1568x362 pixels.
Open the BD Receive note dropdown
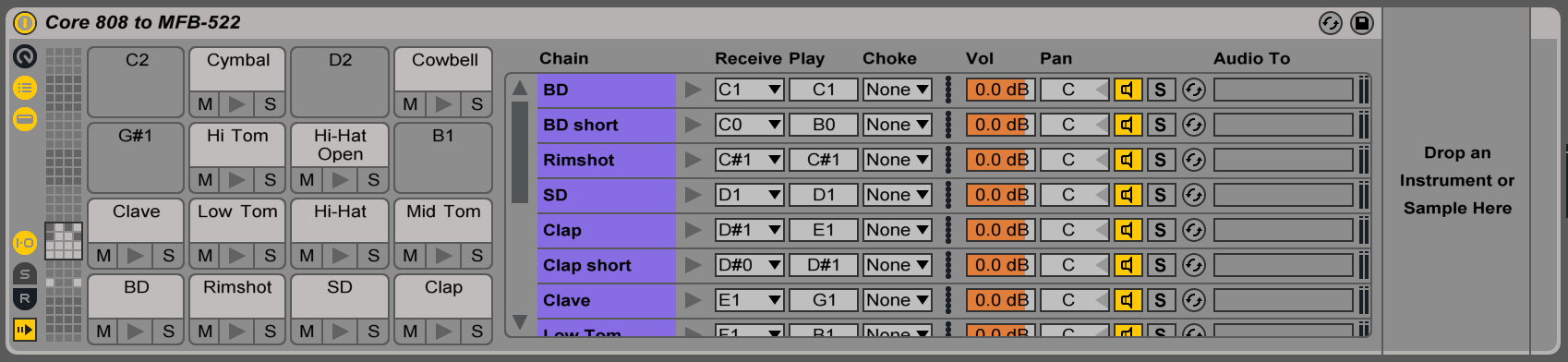tap(750, 90)
